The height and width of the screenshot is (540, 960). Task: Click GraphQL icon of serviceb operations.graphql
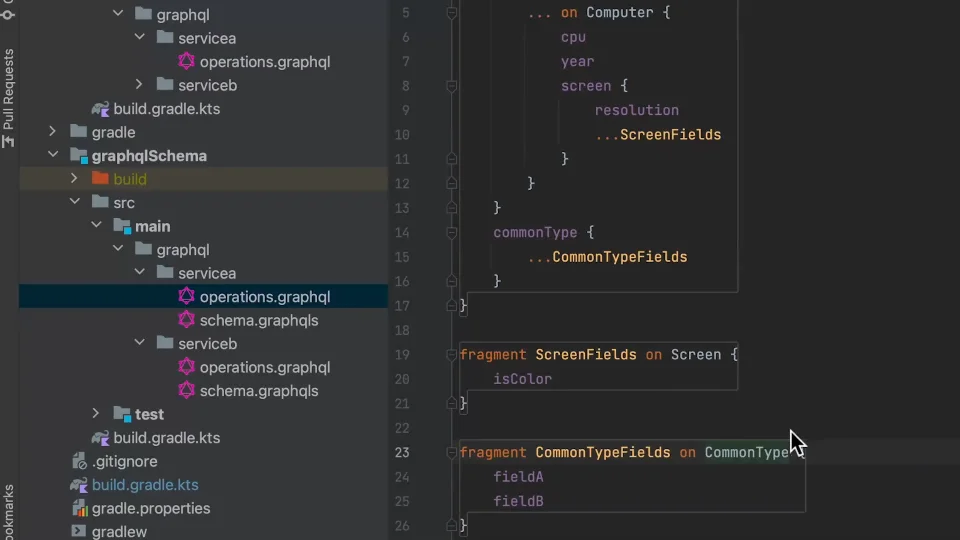pyautogui.click(x=186, y=367)
